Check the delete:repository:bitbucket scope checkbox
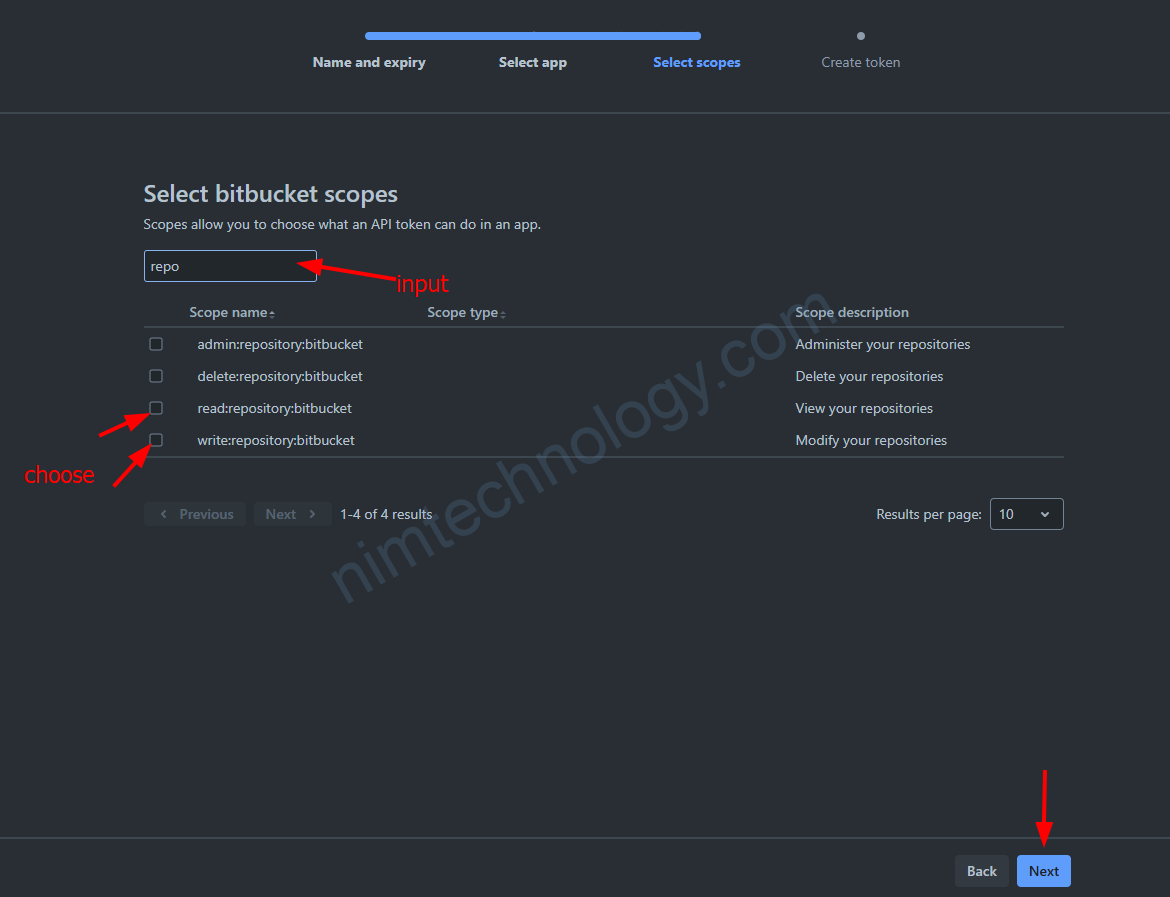Screen dimensions: 1170x897 click(156, 376)
